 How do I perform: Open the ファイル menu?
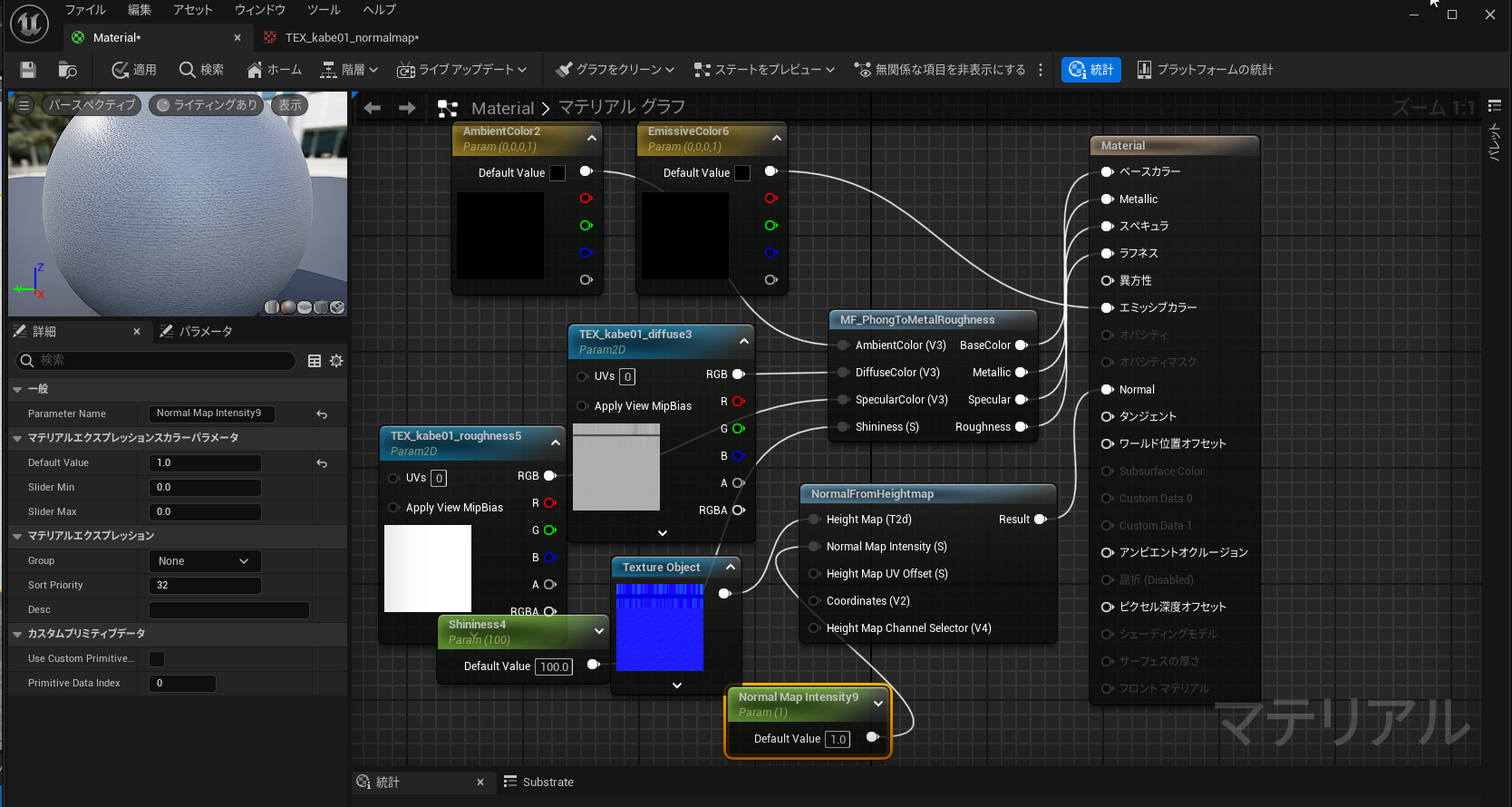pyautogui.click(x=85, y=10)
